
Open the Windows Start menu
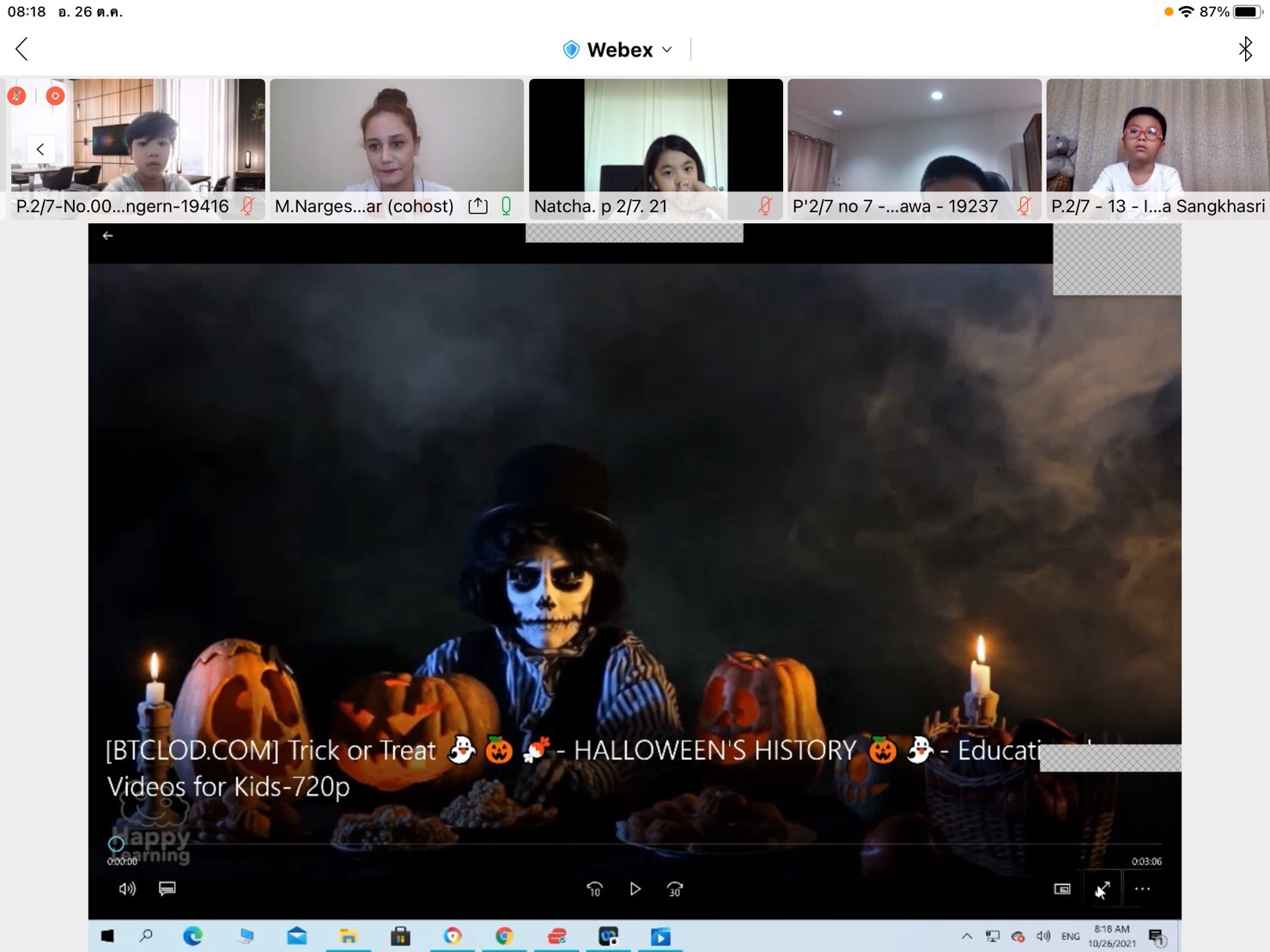point(107,936)
